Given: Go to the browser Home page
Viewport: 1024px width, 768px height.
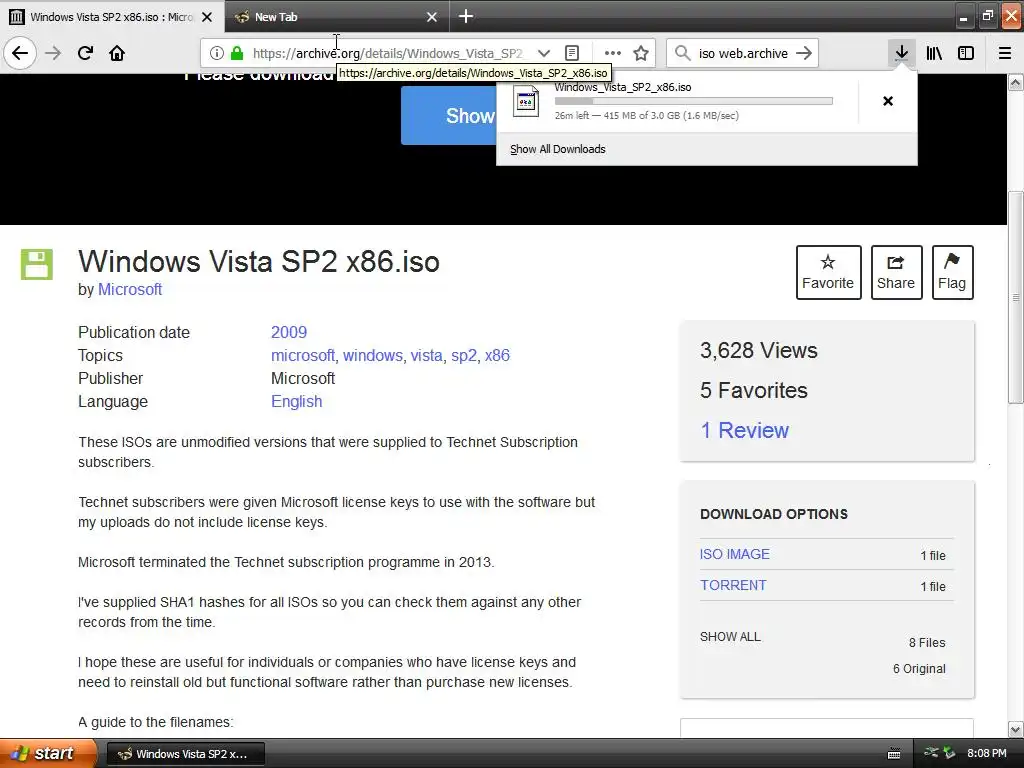Looking at the screenshot, I should (x=117, y=53).
